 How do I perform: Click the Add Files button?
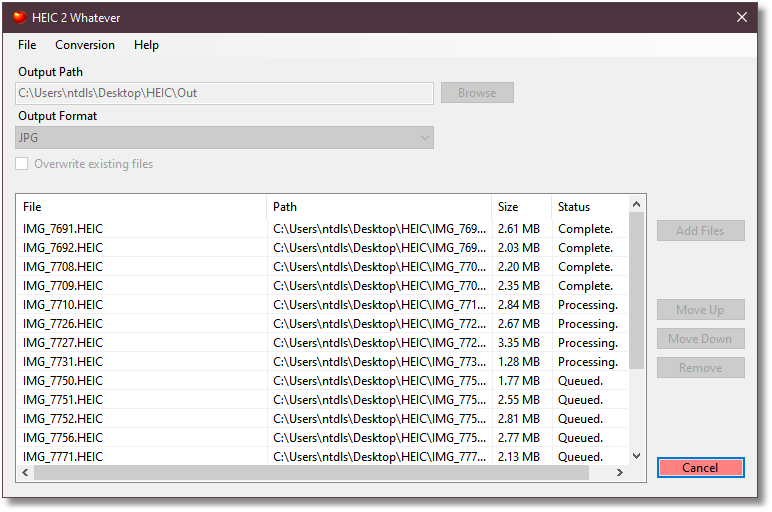(x=700, y=230)
